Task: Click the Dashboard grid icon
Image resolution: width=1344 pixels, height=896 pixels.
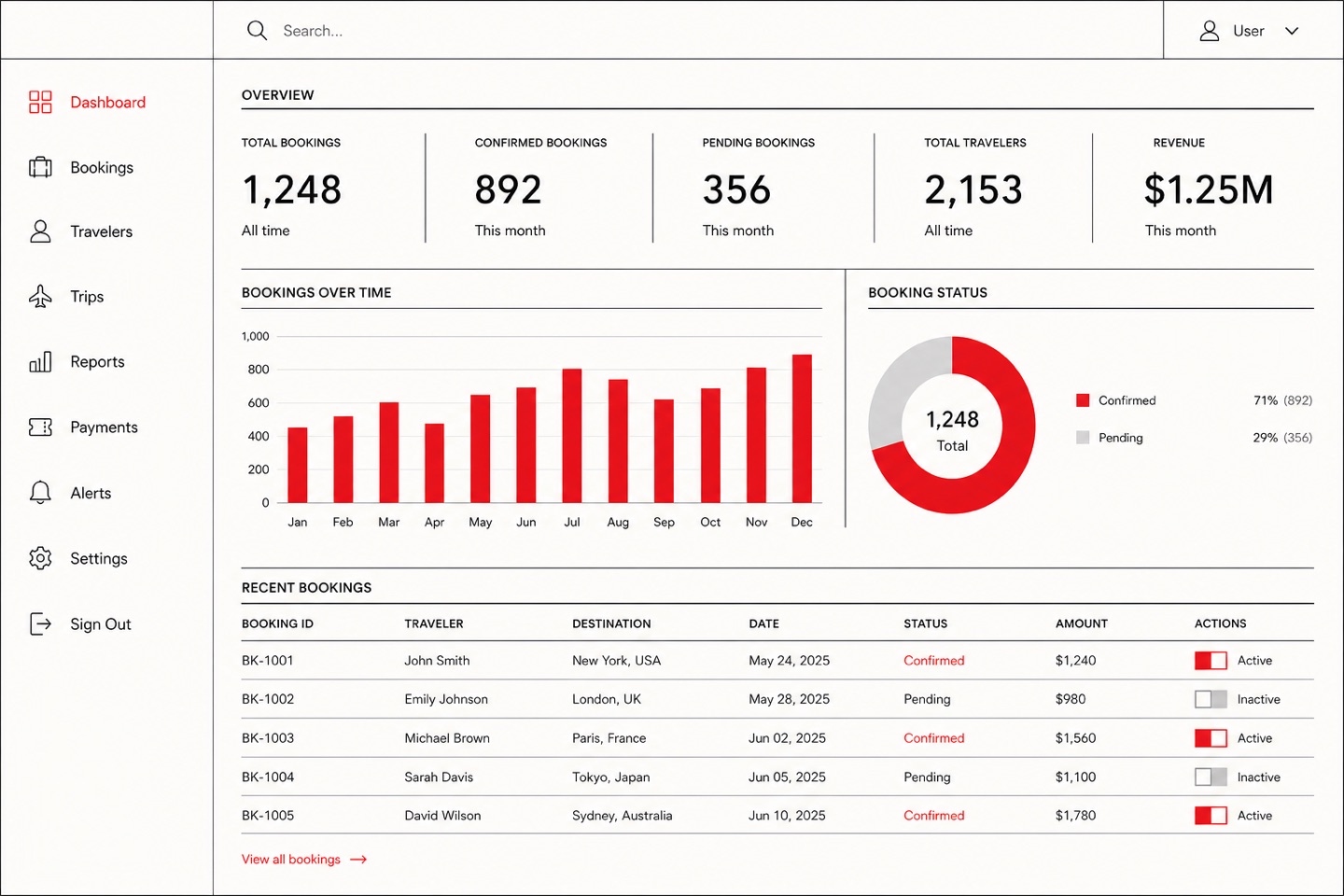Action: pos(40,102)
